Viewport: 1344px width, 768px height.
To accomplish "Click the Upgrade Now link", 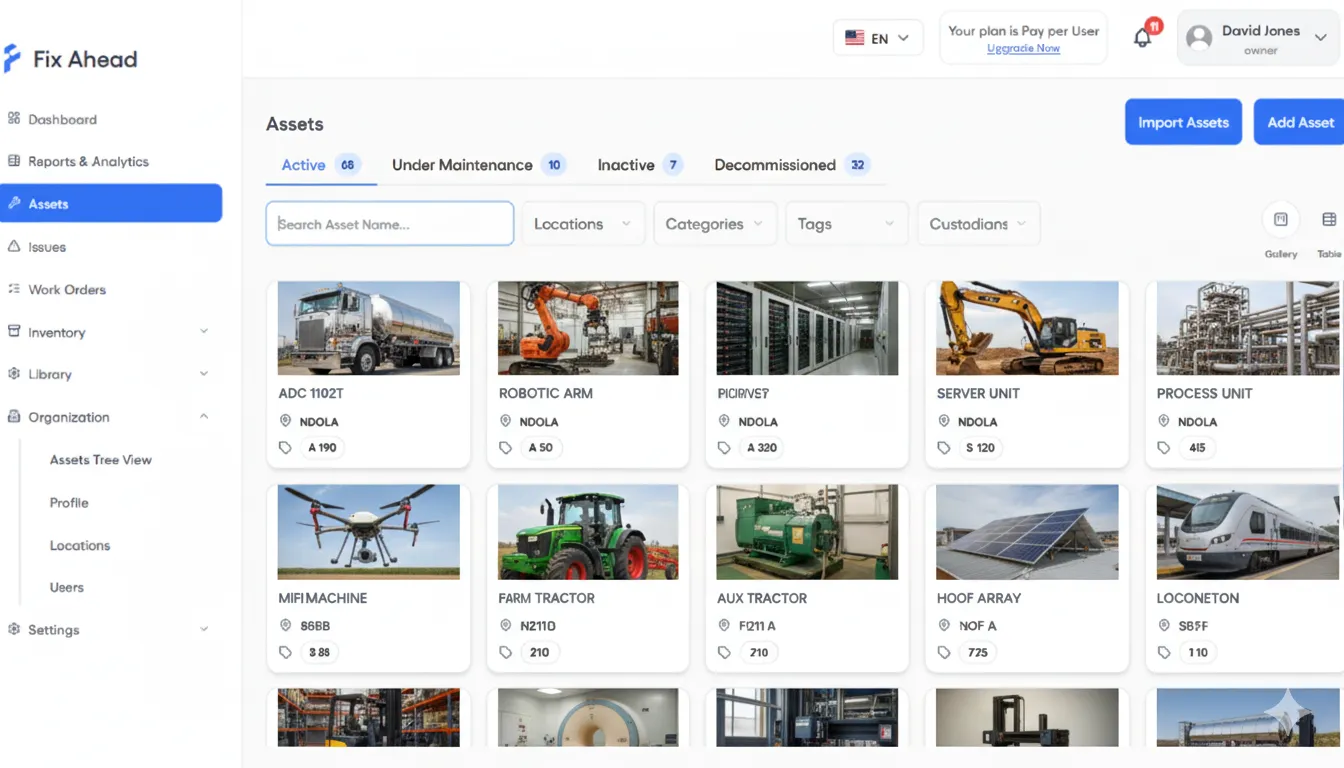I will 1023,48.
